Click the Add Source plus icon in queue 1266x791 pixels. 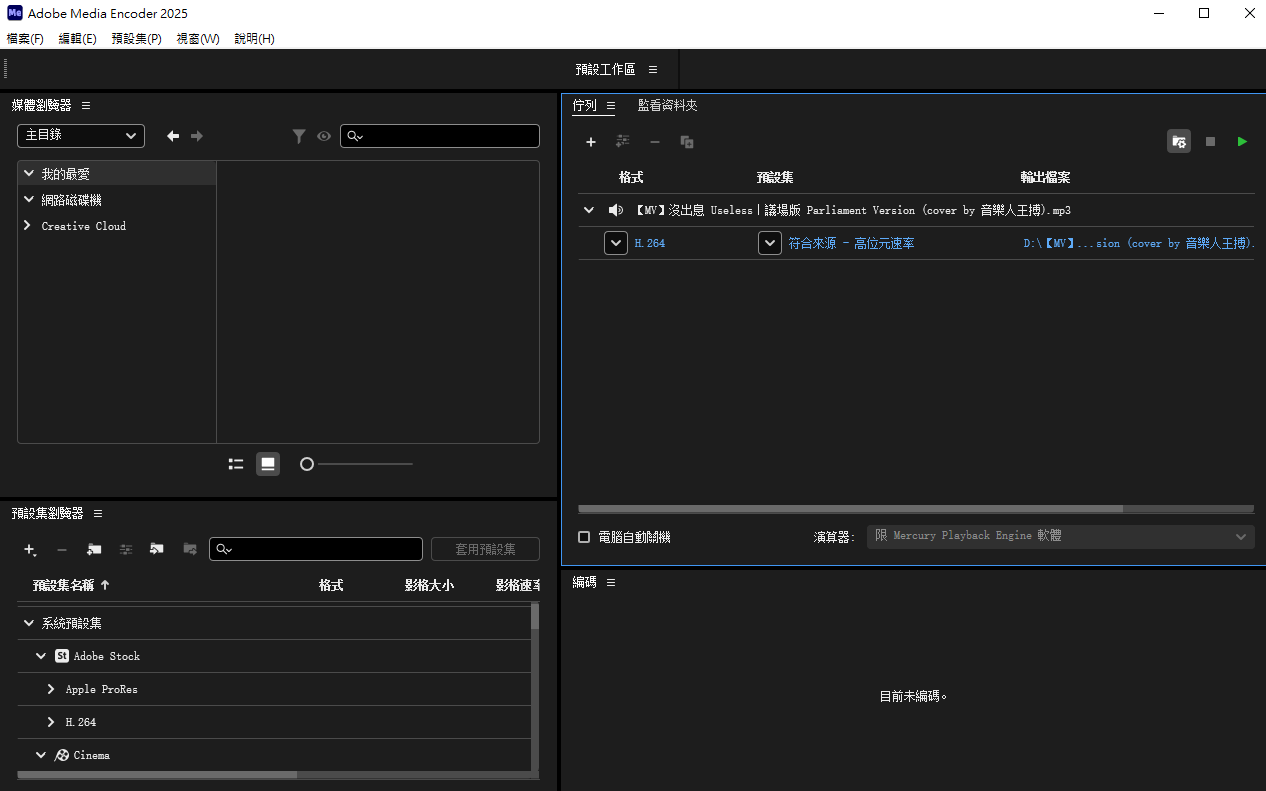[x=591, y=142]
